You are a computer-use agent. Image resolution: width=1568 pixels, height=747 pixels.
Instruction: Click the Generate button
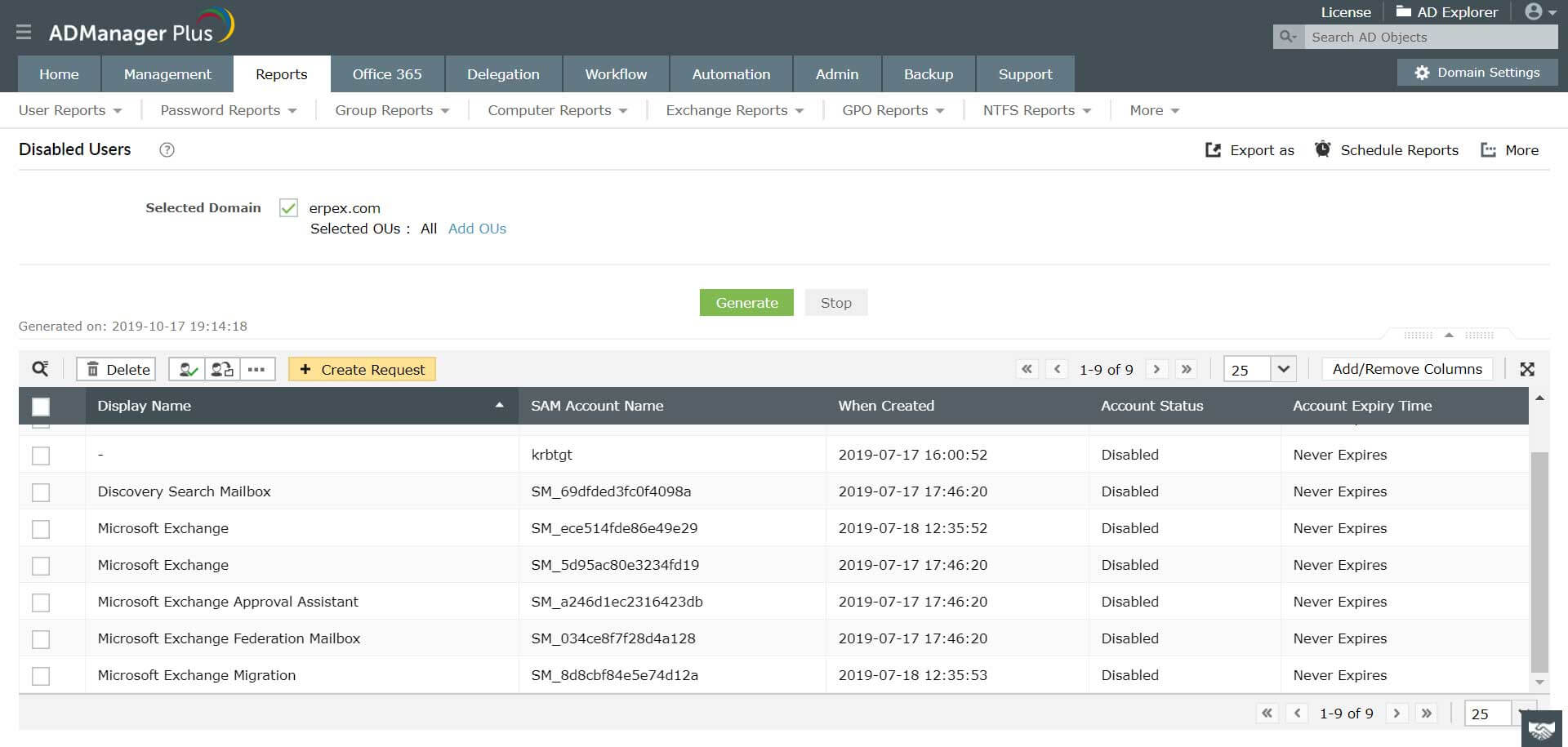[746, 302]
